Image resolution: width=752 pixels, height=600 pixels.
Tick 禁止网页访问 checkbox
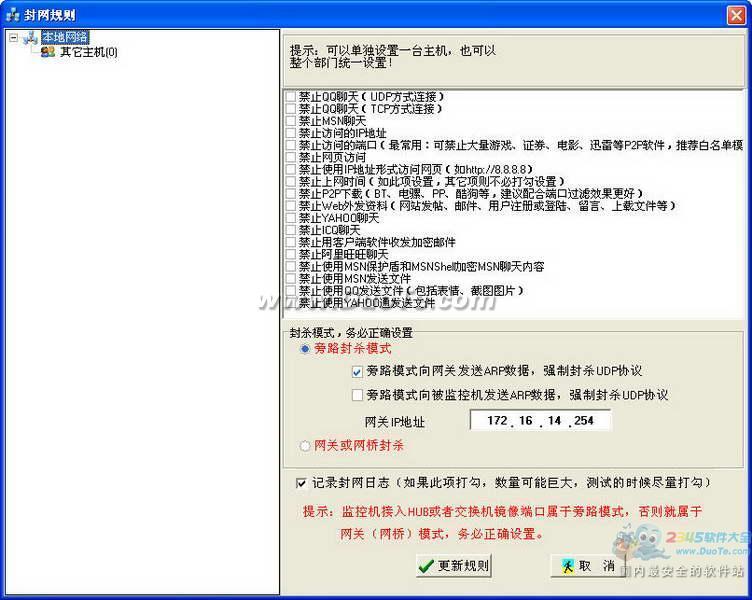pos(291,157)
